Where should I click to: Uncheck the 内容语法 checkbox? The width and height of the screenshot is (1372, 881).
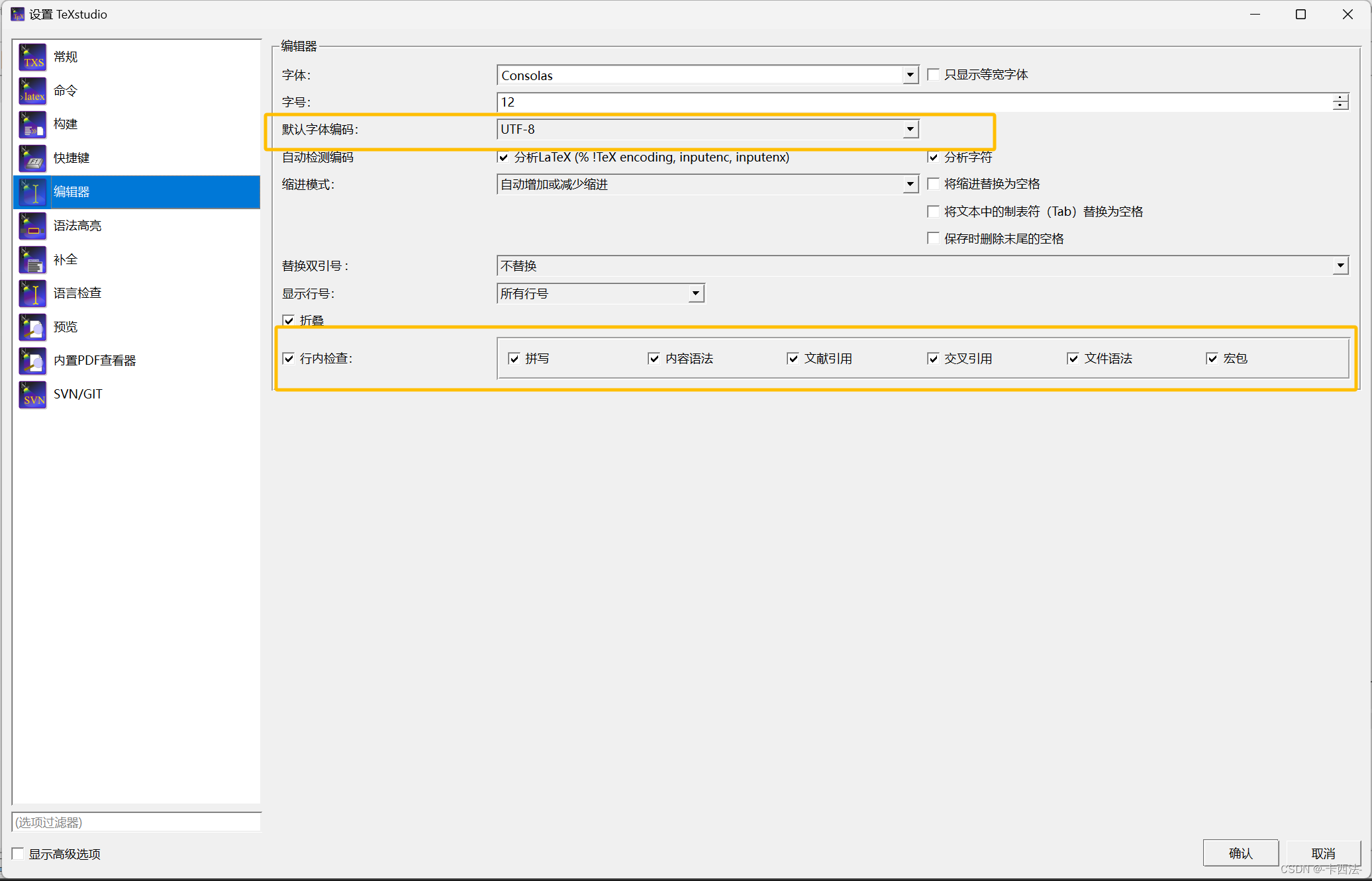point(654,358)
